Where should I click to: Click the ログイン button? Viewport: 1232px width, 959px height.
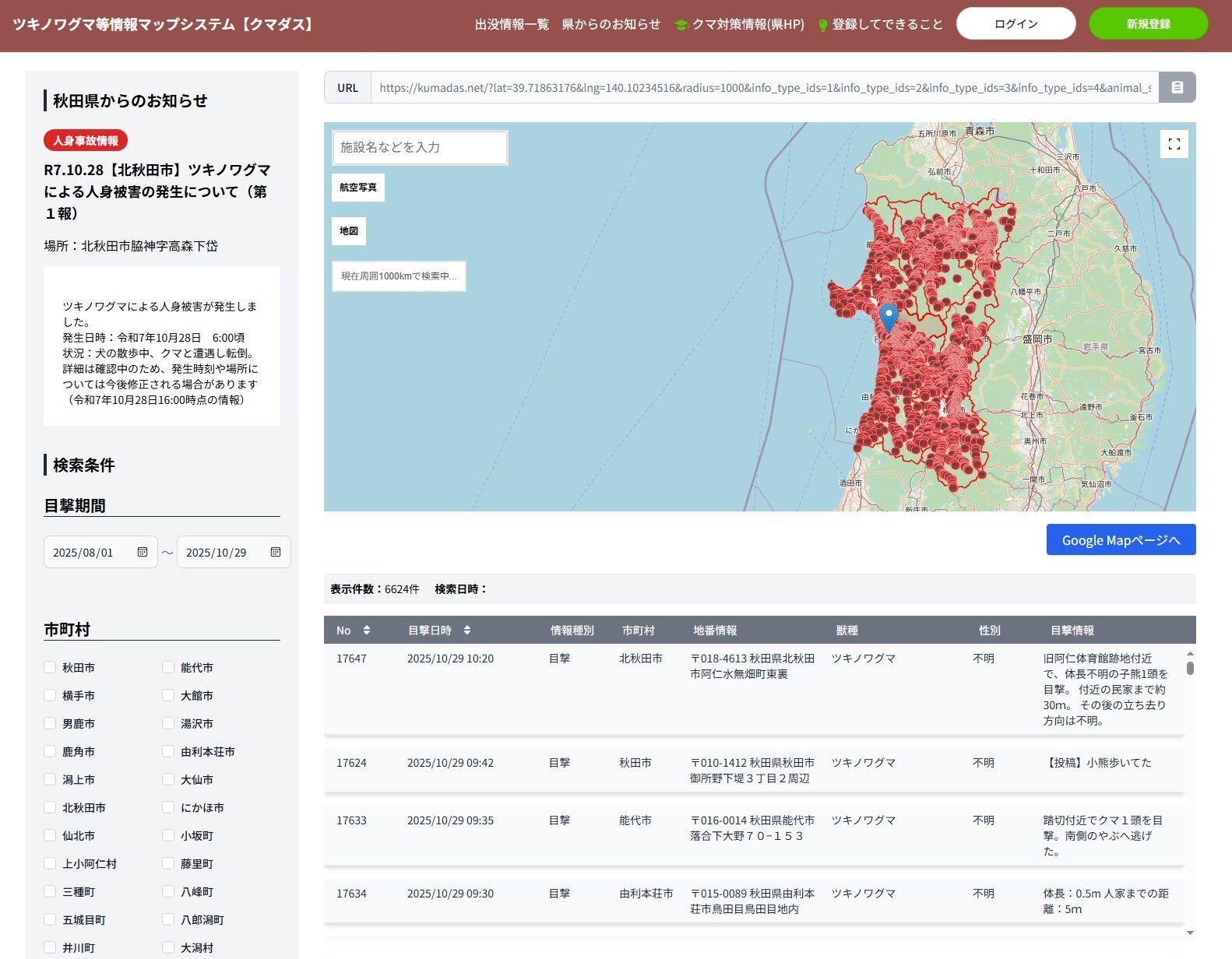(x=1016, y=24)
